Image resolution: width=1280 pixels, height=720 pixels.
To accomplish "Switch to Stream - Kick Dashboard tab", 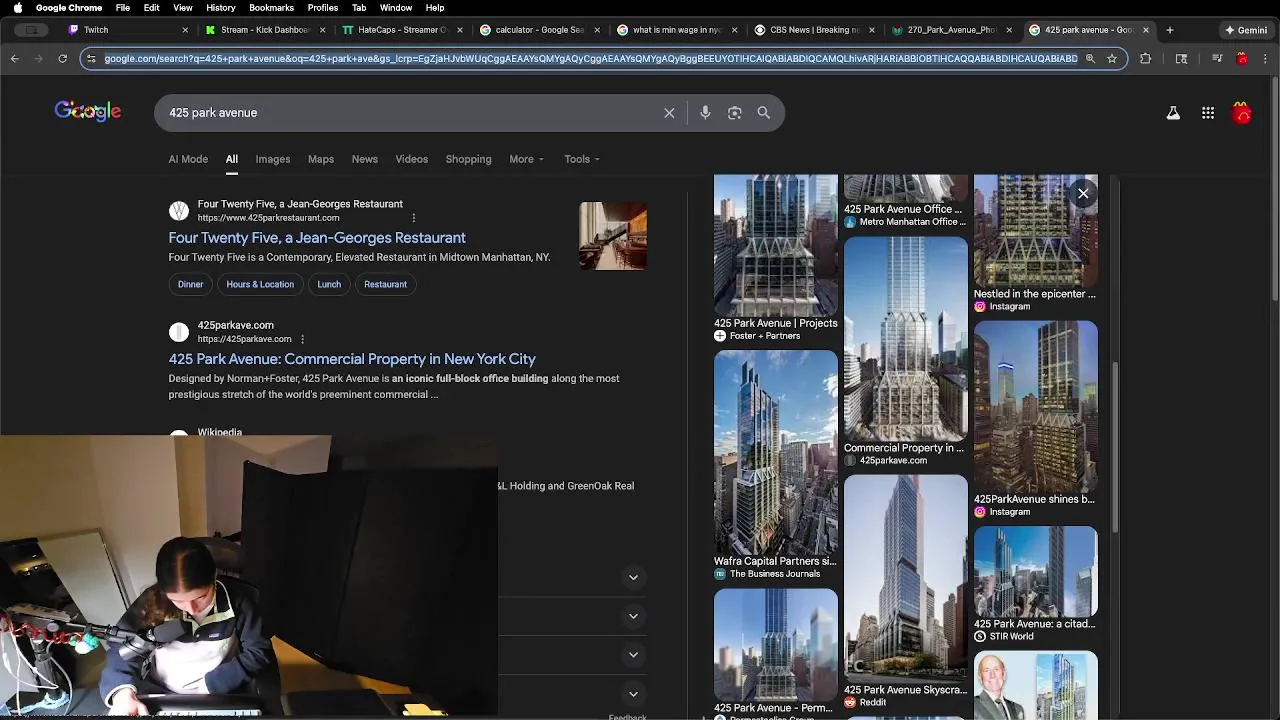I will pos(264,30).
